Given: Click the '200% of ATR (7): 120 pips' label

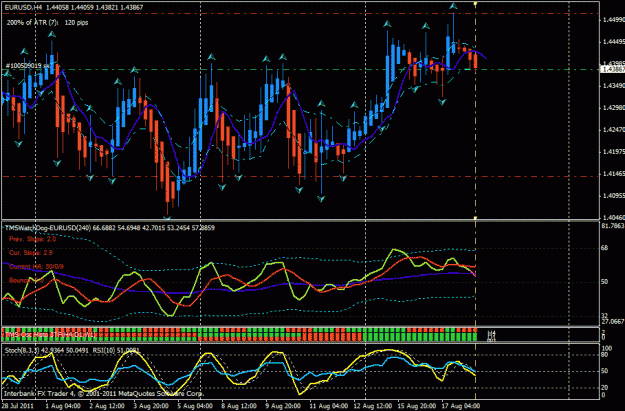Looking at the screenshot, I should pyautogui.click(x=47, y=23).
